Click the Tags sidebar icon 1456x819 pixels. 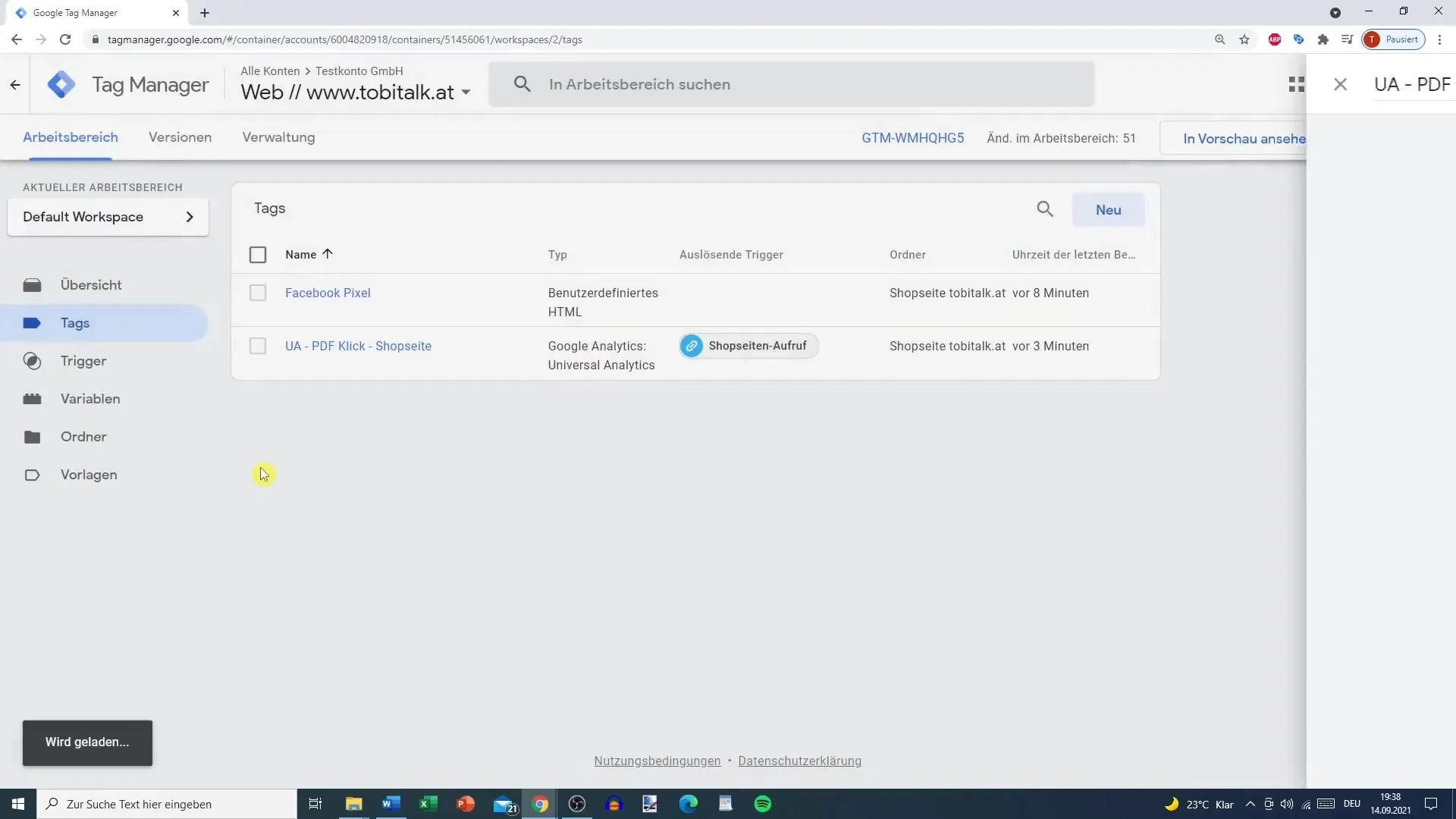coord(32,322)
